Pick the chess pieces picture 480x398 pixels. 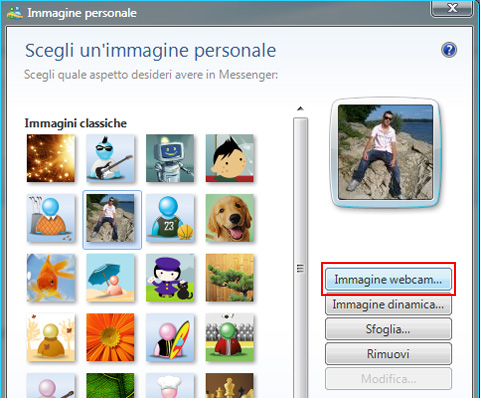tap(230, 386)
